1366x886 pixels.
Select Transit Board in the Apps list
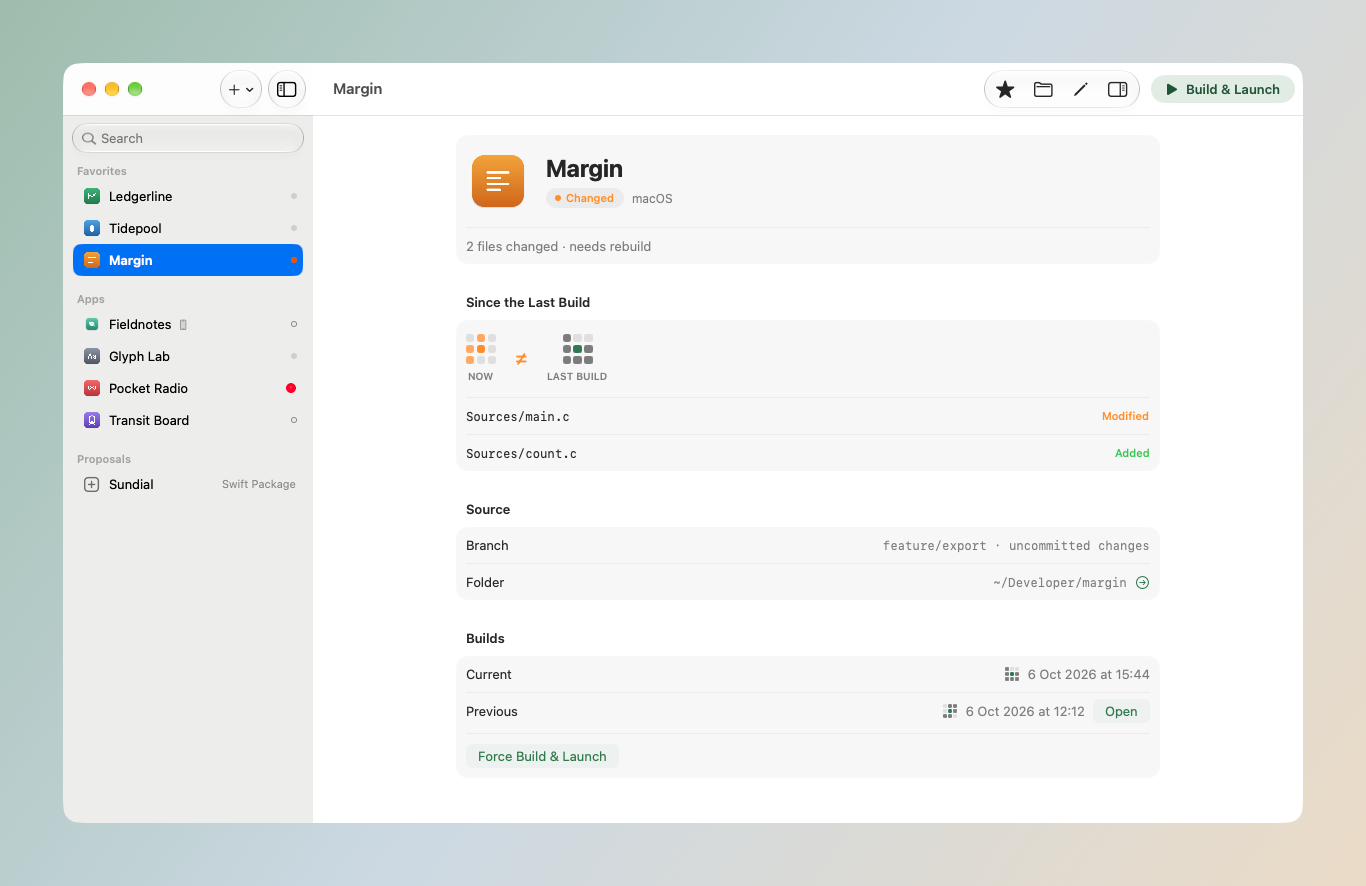188,420
